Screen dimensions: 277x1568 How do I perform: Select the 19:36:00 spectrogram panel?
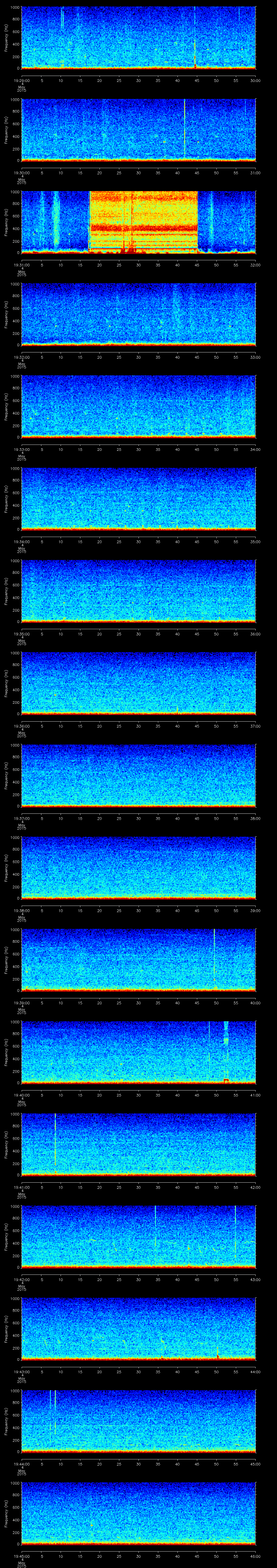coord(138,683)
